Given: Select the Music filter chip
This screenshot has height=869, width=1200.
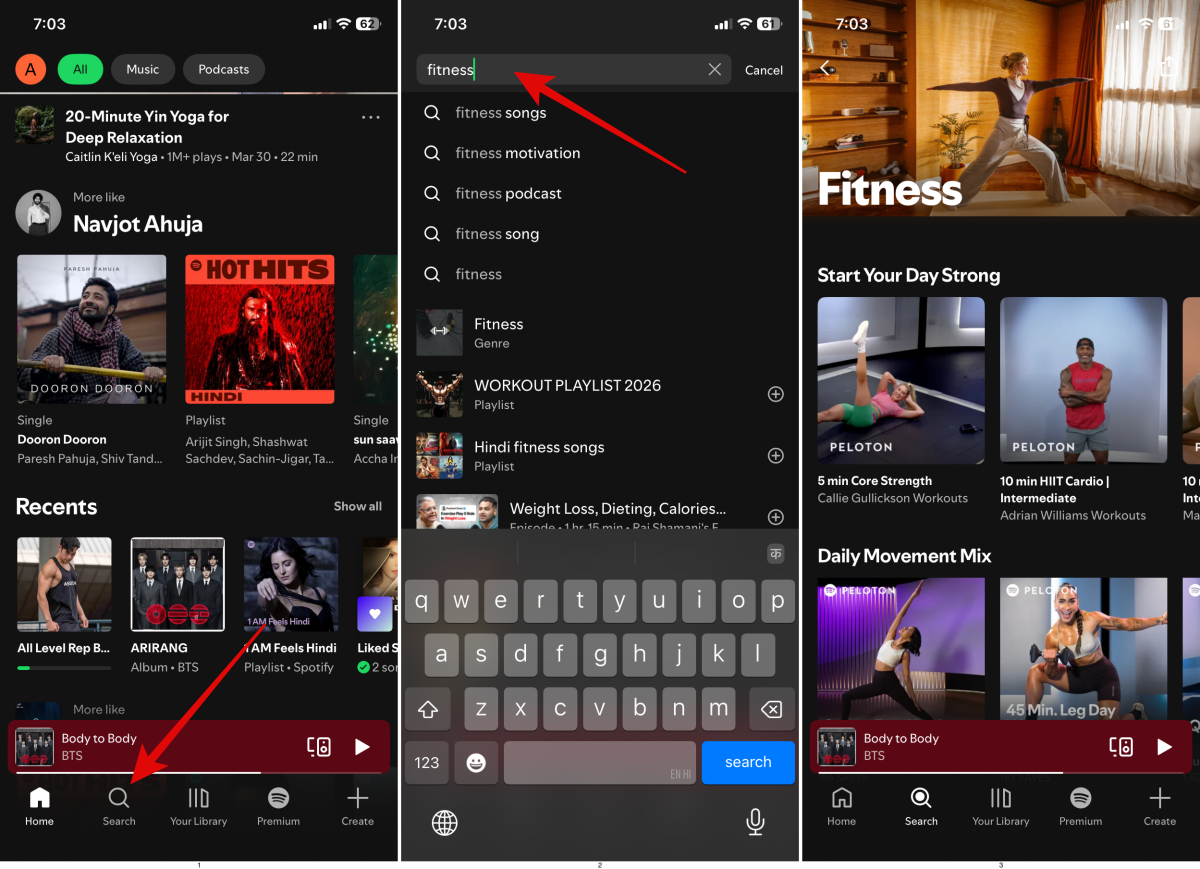Looking at the screenshot, I should (x=142, y=69).
